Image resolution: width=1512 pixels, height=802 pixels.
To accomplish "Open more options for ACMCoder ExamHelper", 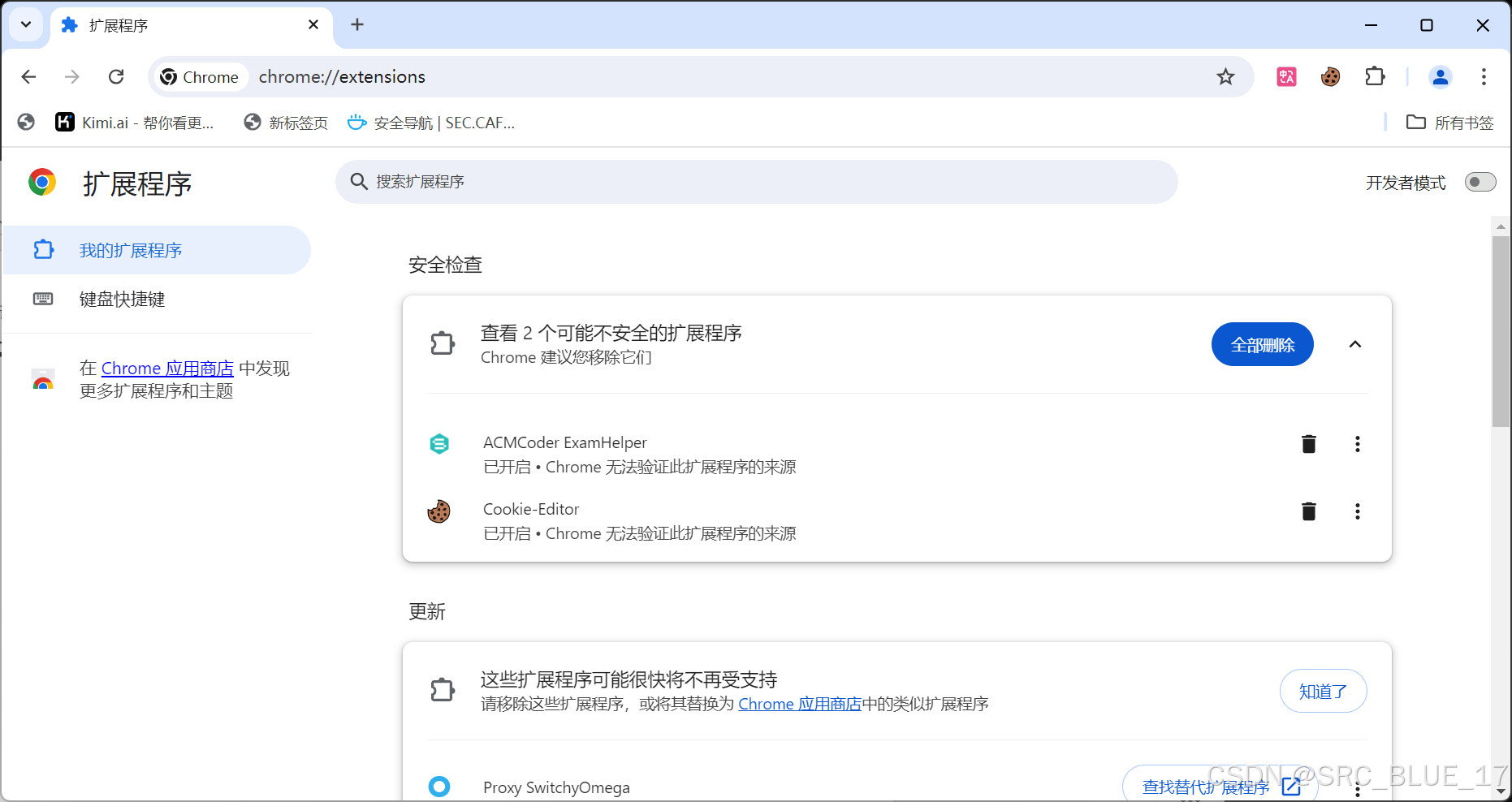I will tap(1357, 444).
